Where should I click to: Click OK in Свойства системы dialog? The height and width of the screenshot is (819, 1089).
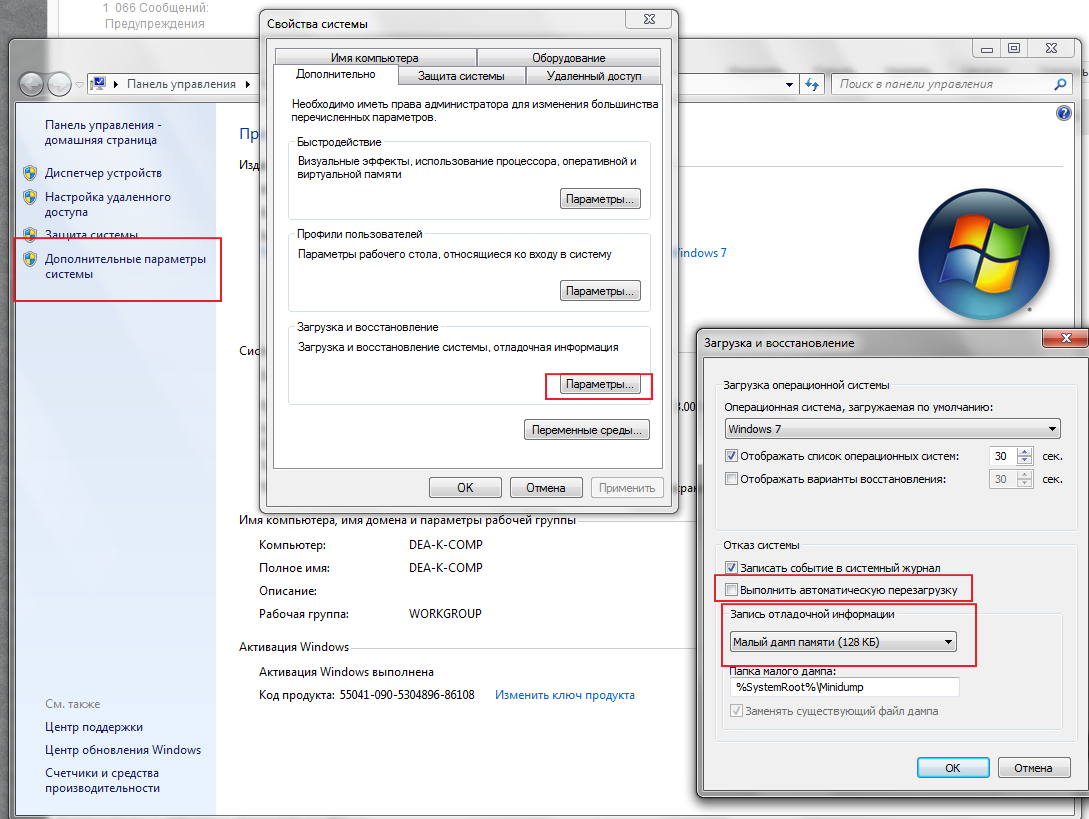click(465, 488)
